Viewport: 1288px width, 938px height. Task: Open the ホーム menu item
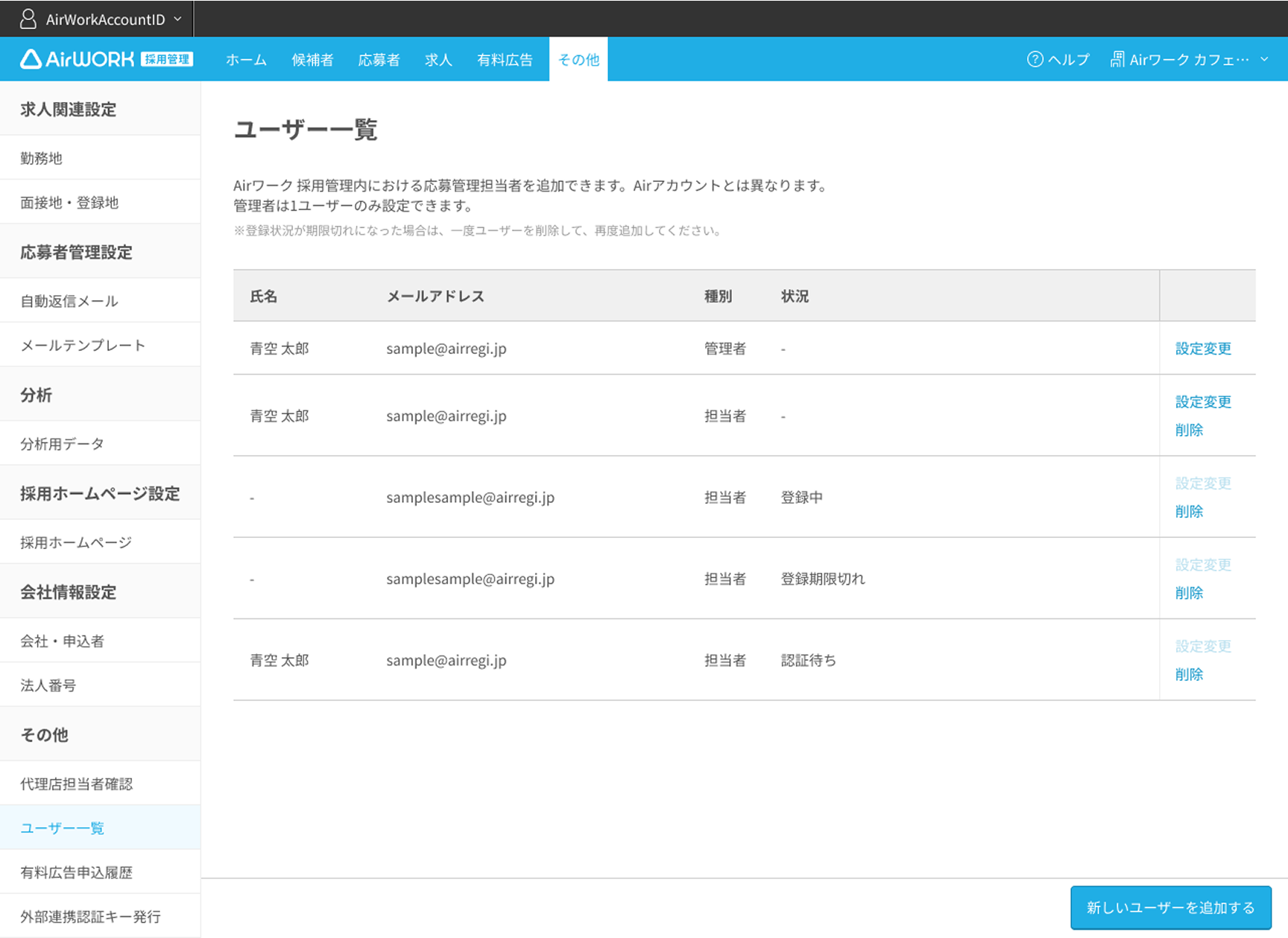pos(246,59)
